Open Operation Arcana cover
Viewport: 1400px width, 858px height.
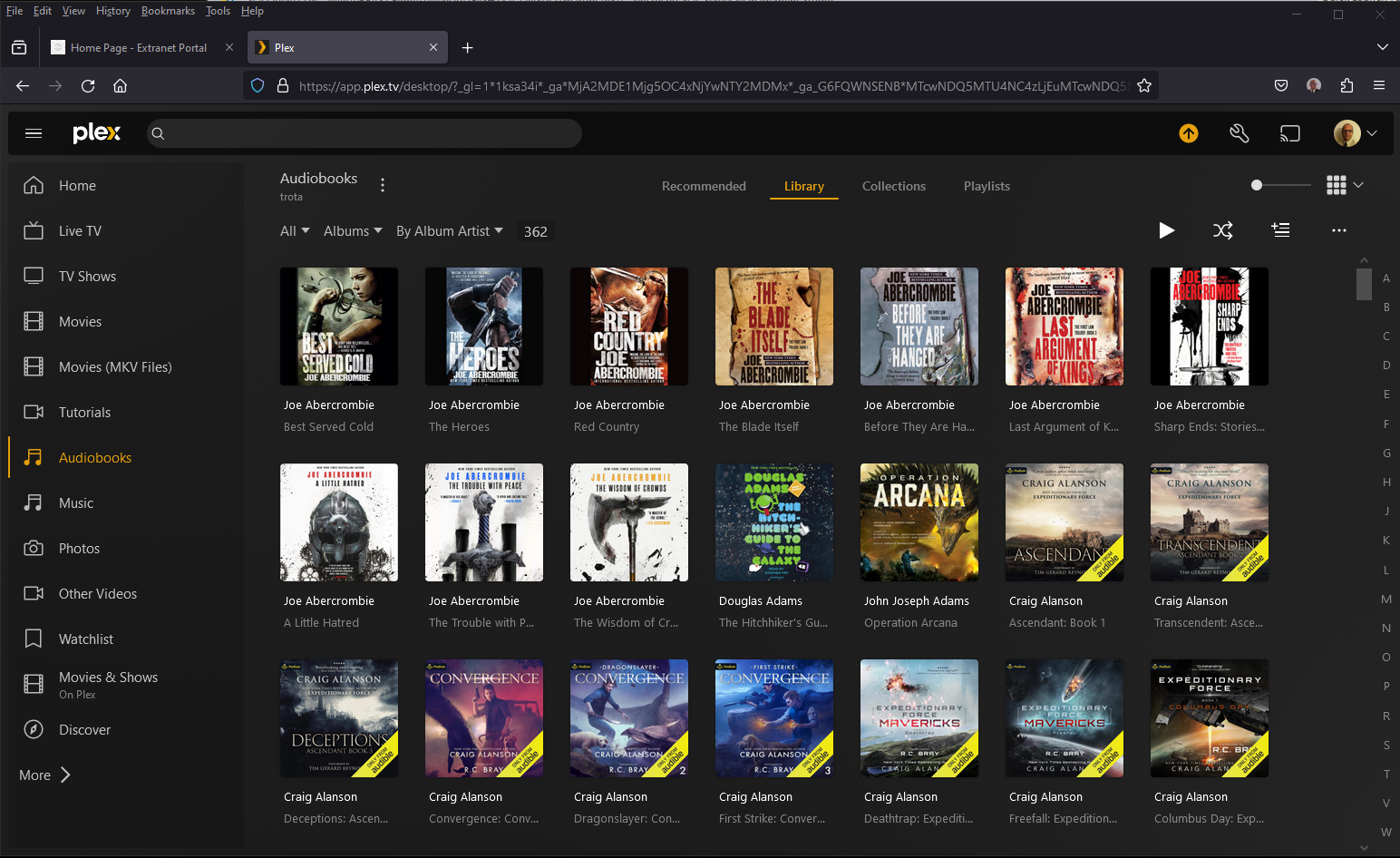point(919,522)
